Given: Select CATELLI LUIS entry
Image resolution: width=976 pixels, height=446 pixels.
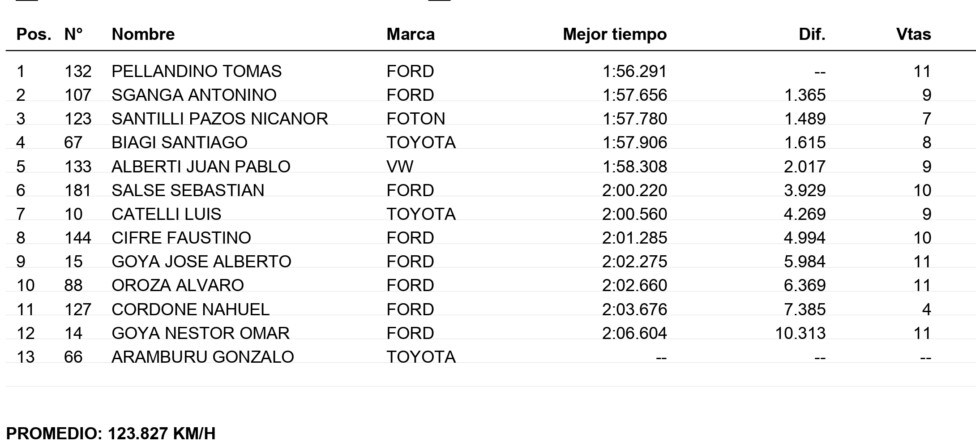Looking at the screenshot, I should coord(166,215).
